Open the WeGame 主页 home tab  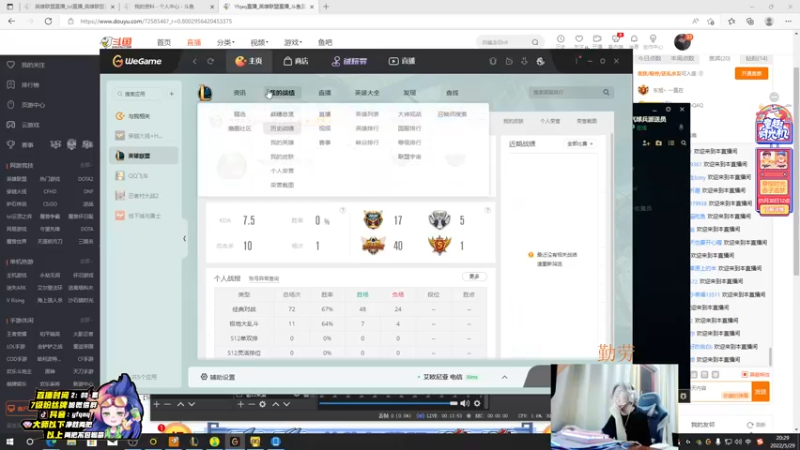click(x=248, y=61)
